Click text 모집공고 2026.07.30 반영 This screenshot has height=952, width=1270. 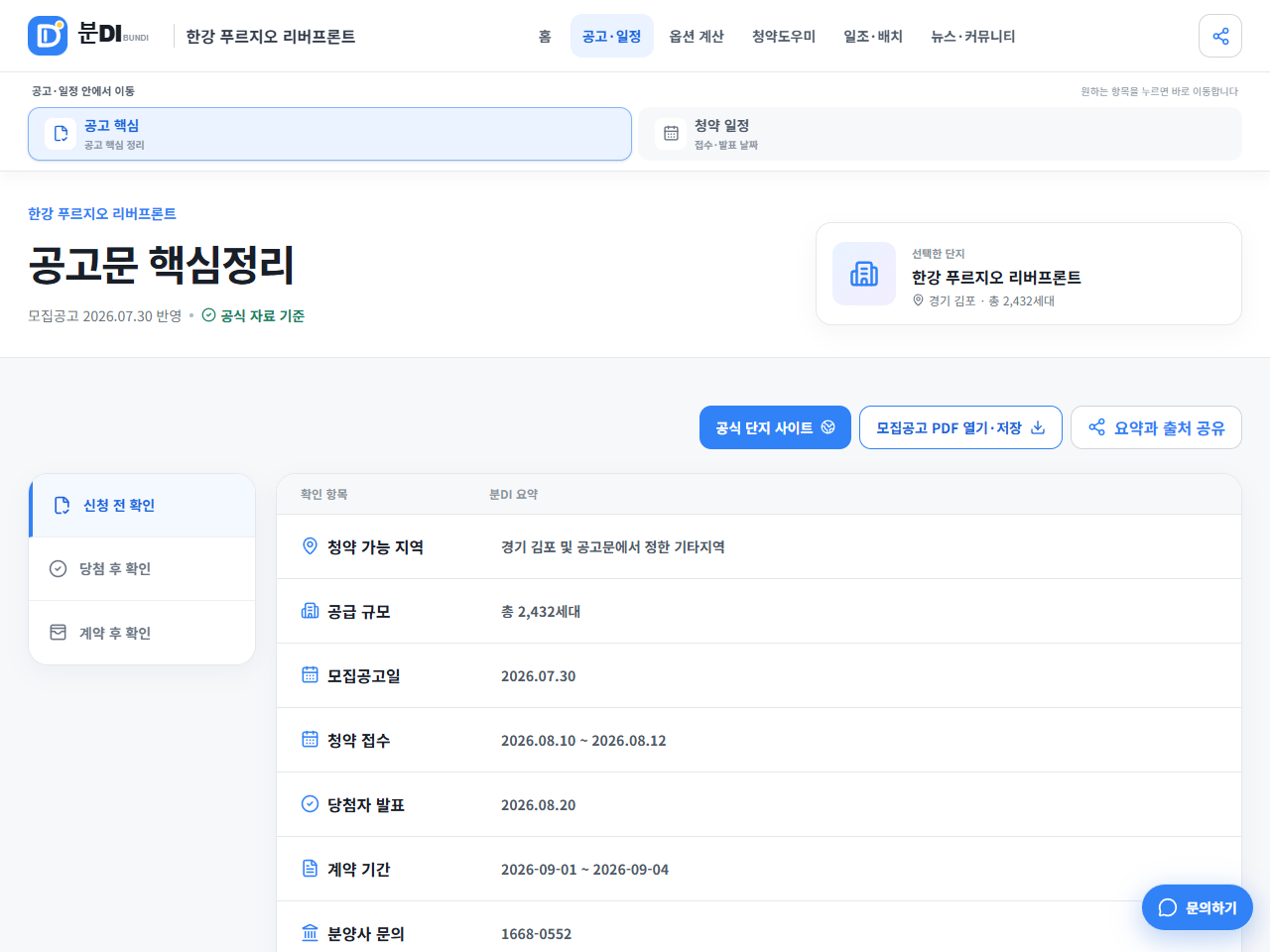point(104,315)
